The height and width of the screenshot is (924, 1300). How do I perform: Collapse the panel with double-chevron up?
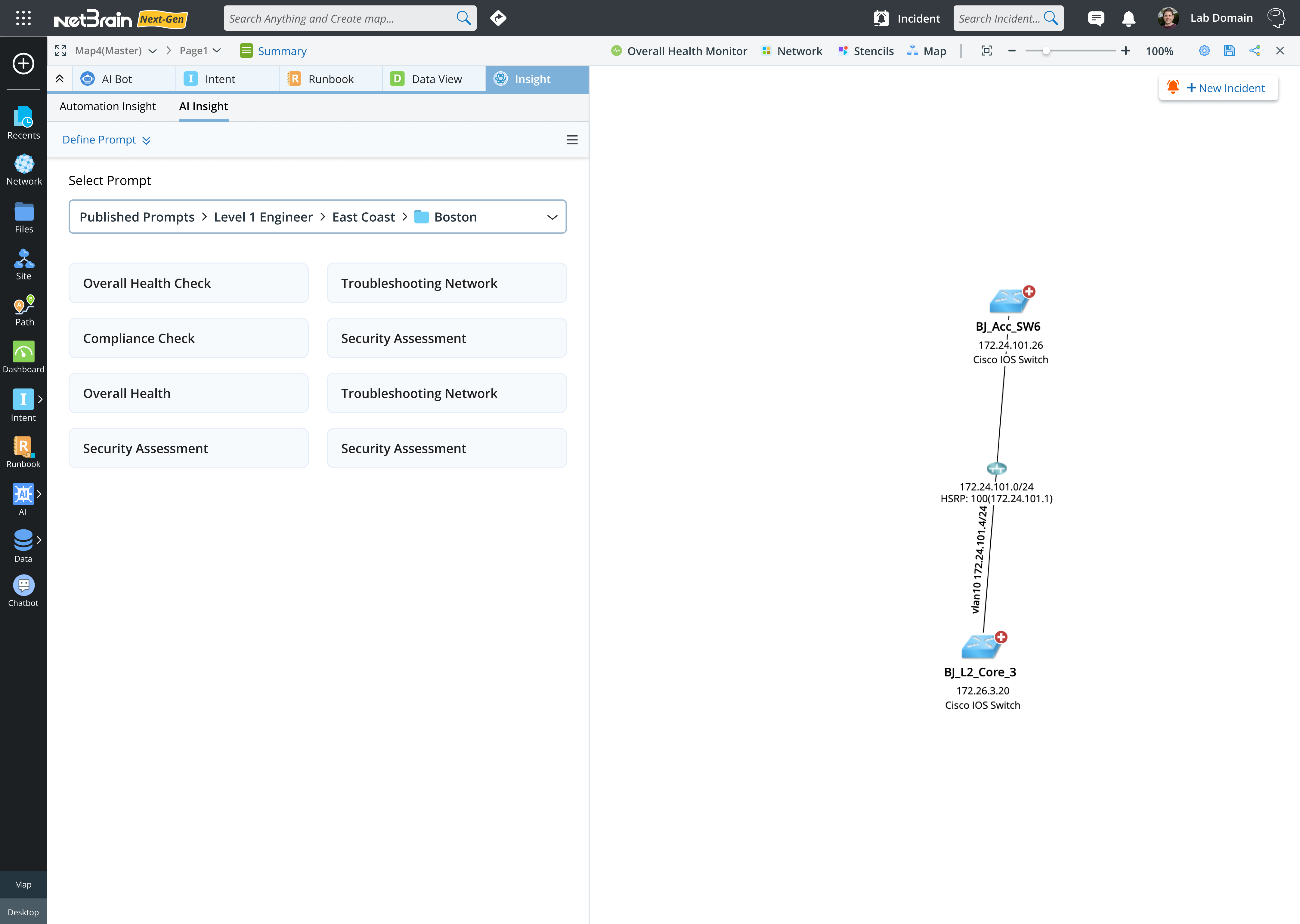[x=59, y=79]
